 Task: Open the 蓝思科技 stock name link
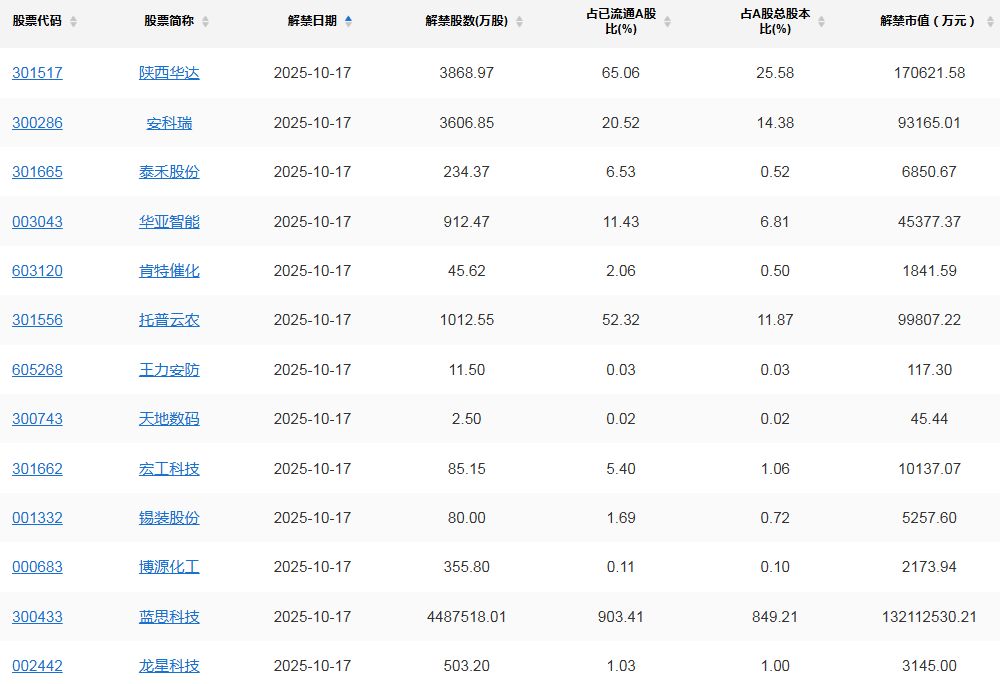169,617
